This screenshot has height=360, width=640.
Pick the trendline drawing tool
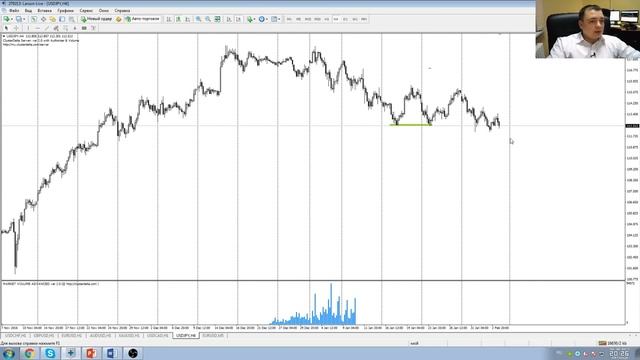click(x=47, y=28)
